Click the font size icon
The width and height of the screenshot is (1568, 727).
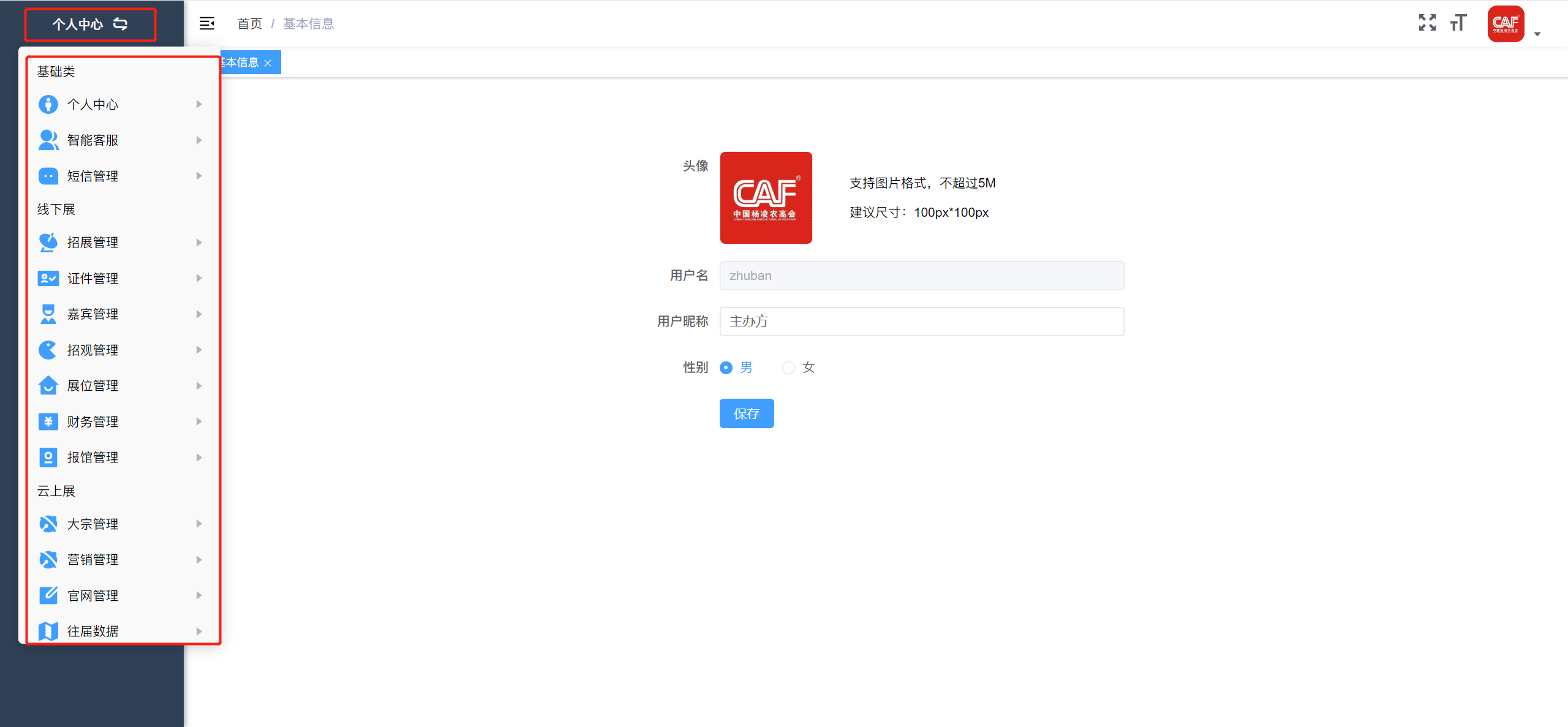point(1458,23)
